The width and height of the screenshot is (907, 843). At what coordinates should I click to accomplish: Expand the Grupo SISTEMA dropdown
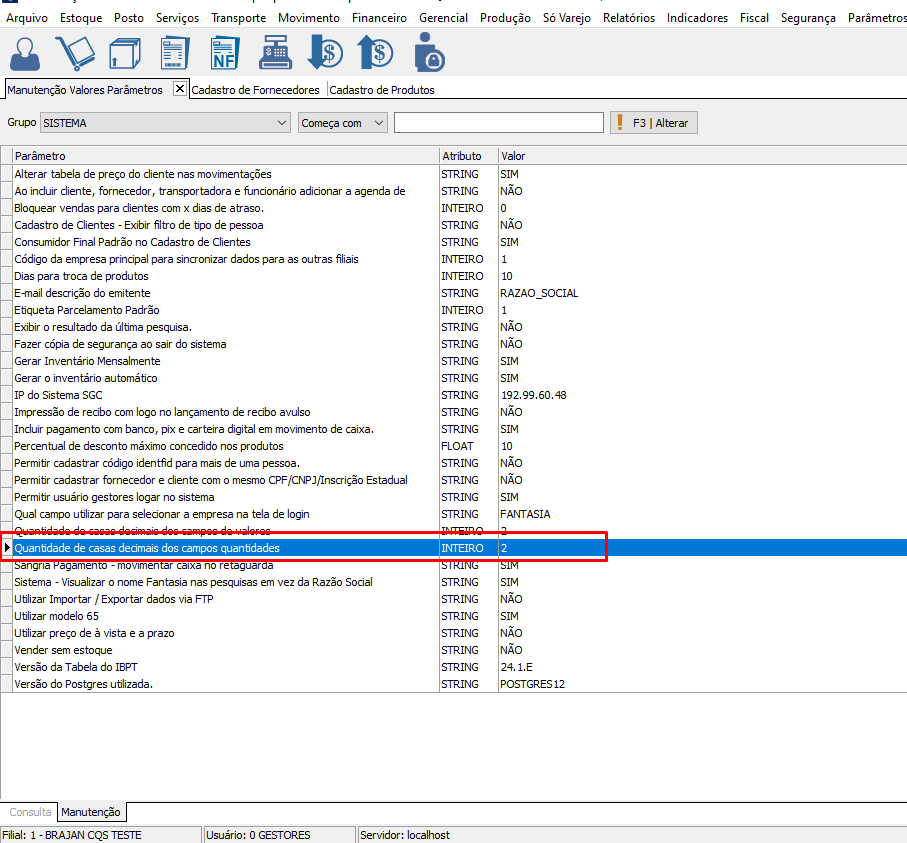(x=281, y=123)
